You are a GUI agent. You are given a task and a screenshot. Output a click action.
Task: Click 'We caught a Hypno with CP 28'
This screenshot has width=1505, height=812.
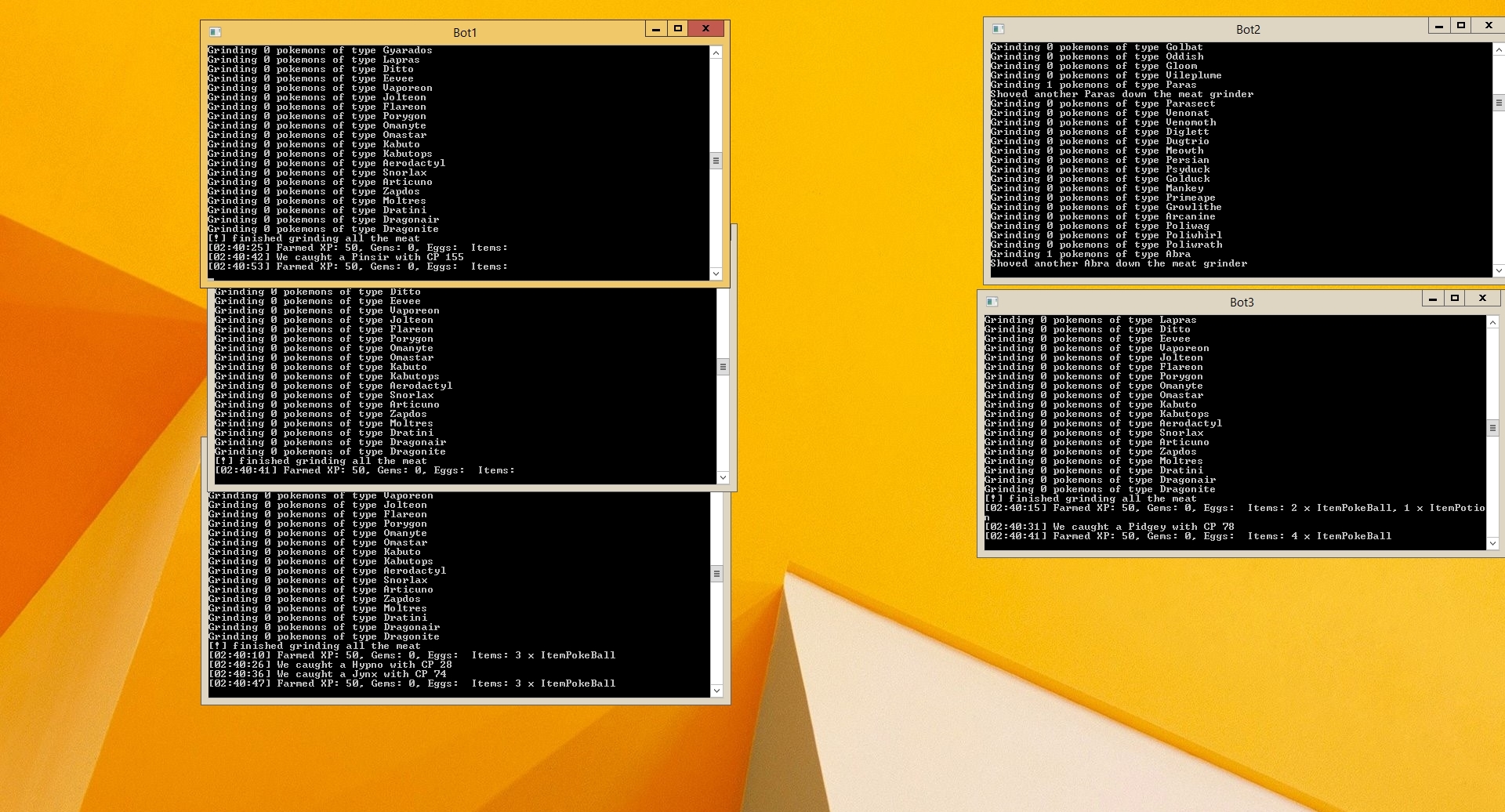coord(364,665)
